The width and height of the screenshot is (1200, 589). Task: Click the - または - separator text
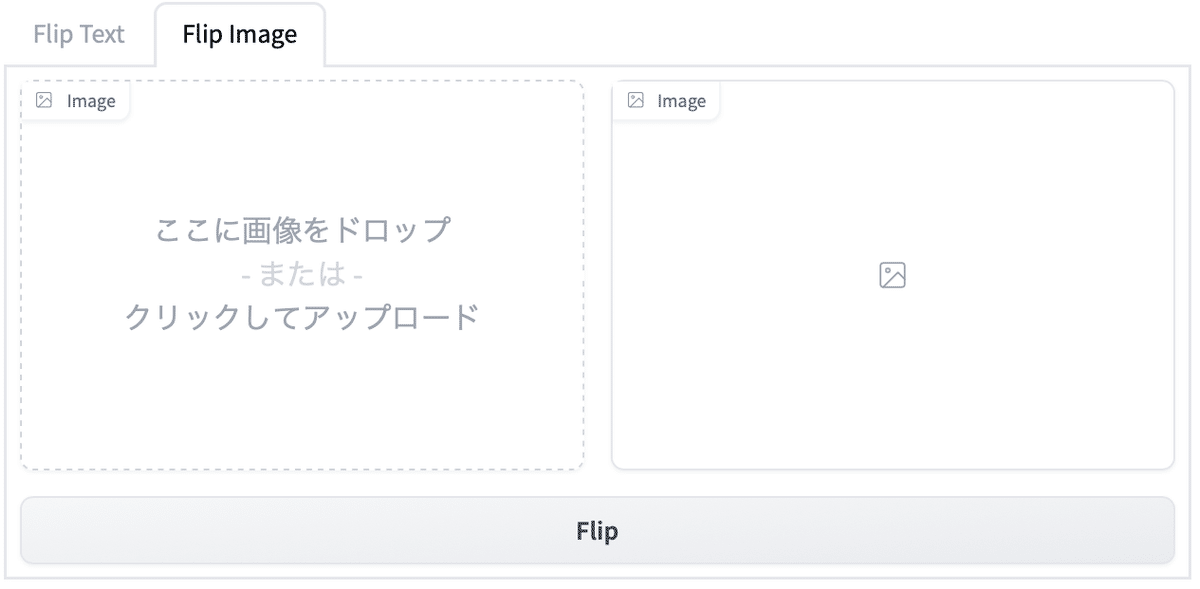[x=302, y=273]
